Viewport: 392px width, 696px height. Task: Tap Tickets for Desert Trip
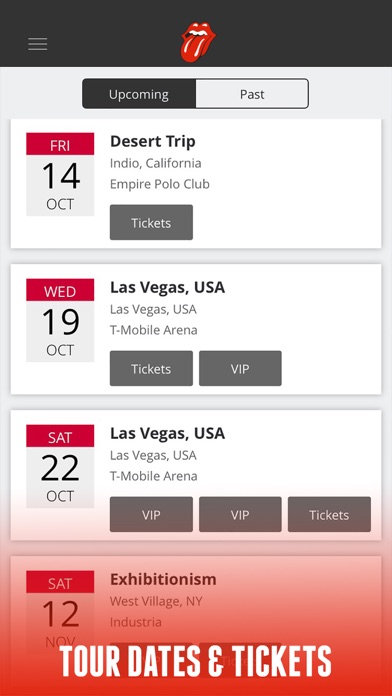tap(151, 222)
